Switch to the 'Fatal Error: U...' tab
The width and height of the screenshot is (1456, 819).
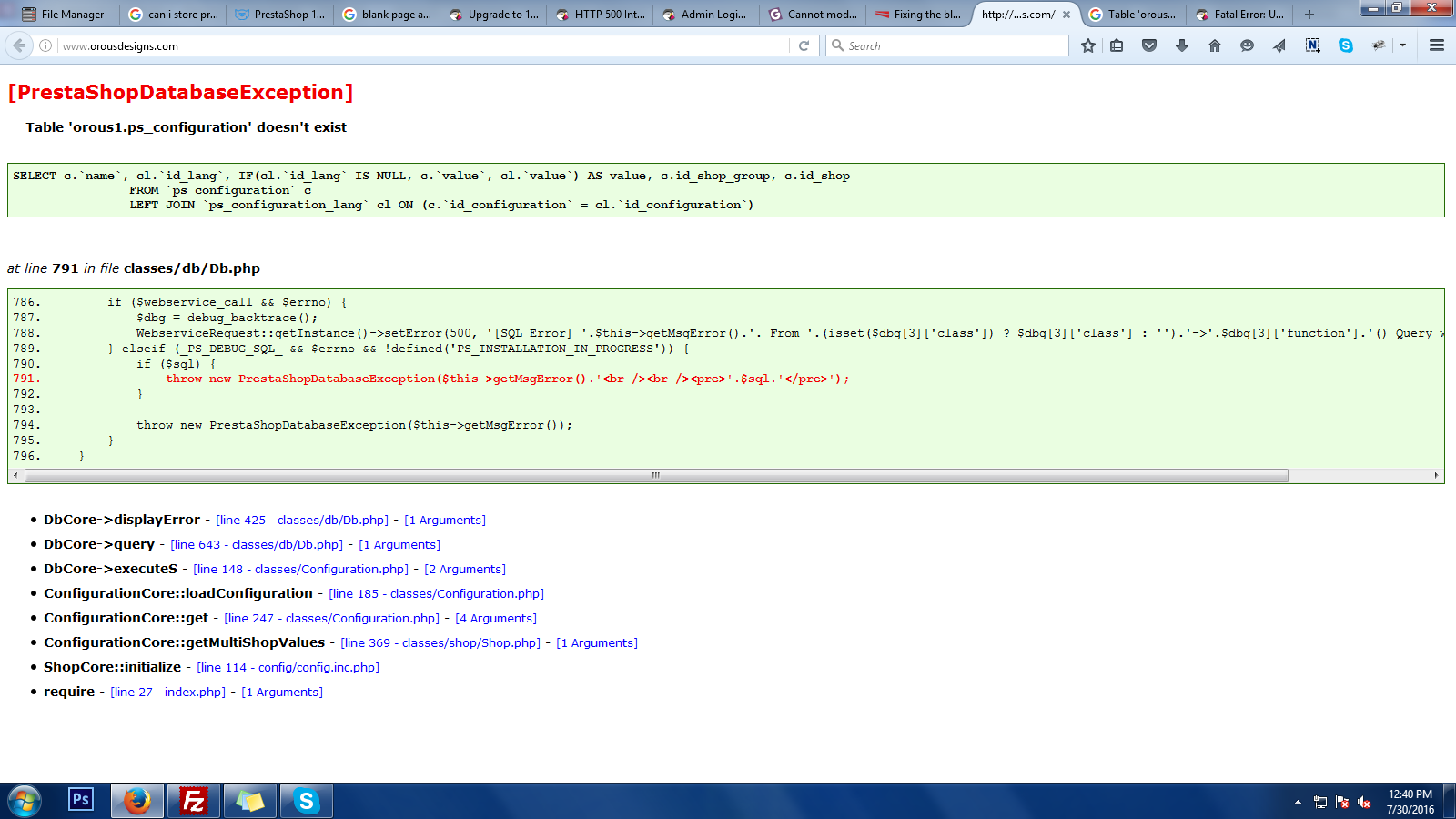pos(1239,15)
